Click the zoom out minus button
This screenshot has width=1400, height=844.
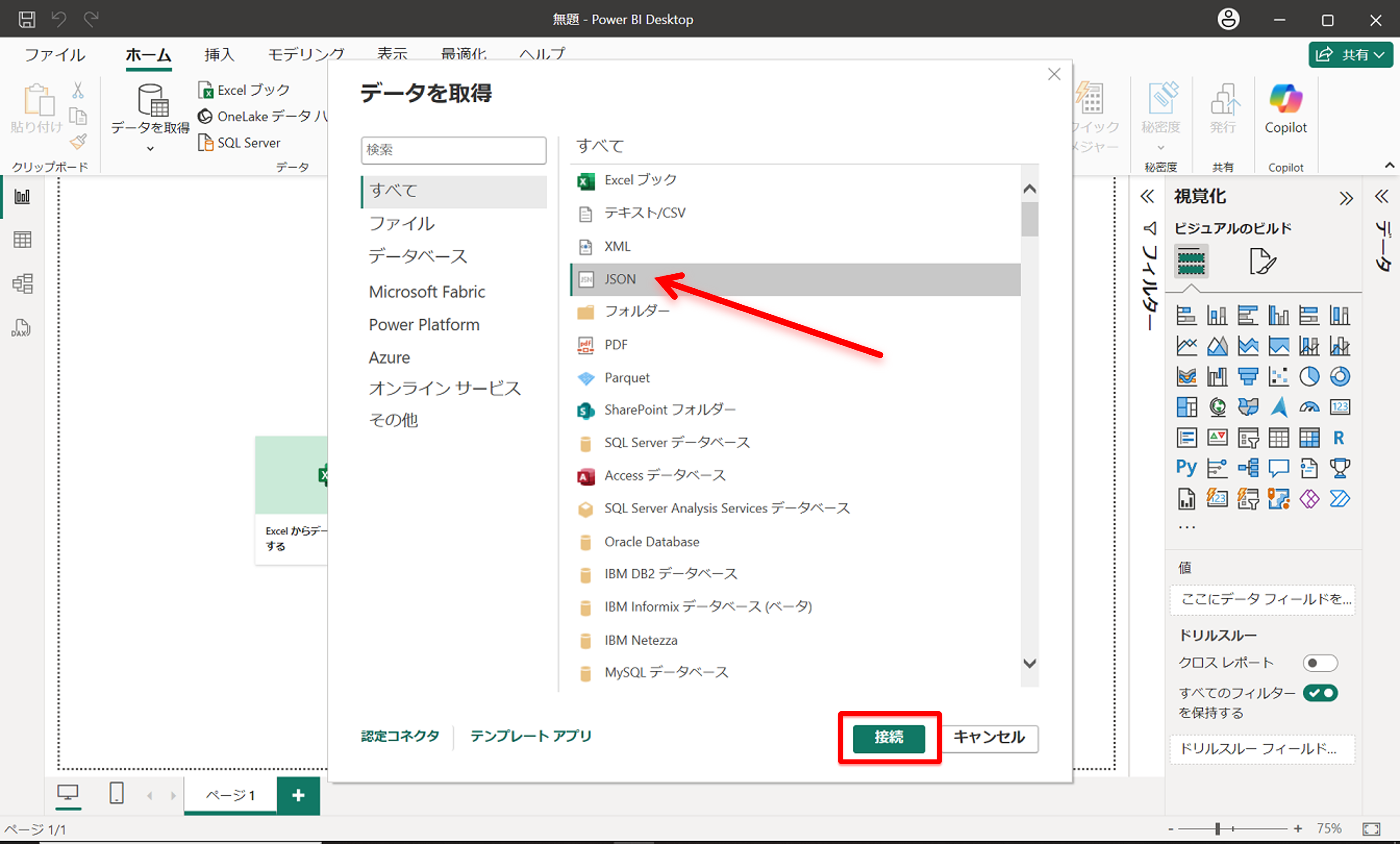pos(1170,829)
